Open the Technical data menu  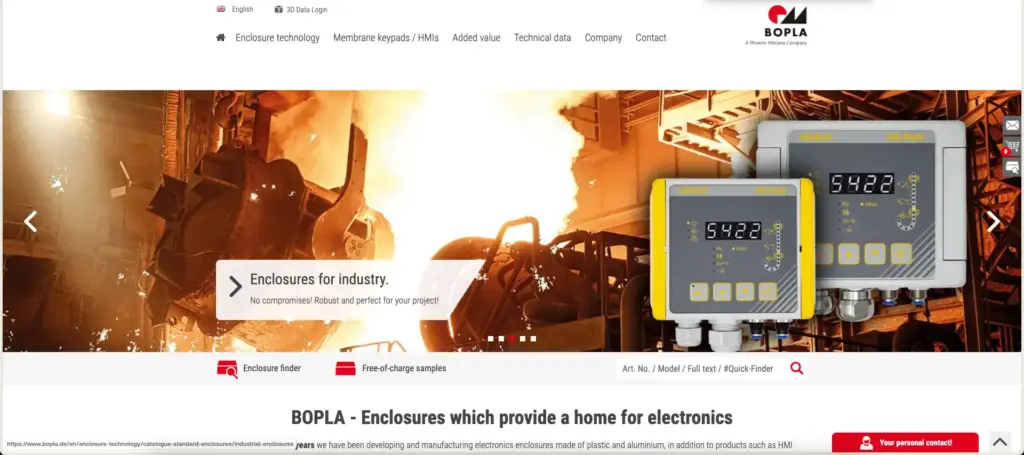coord(542,38)
